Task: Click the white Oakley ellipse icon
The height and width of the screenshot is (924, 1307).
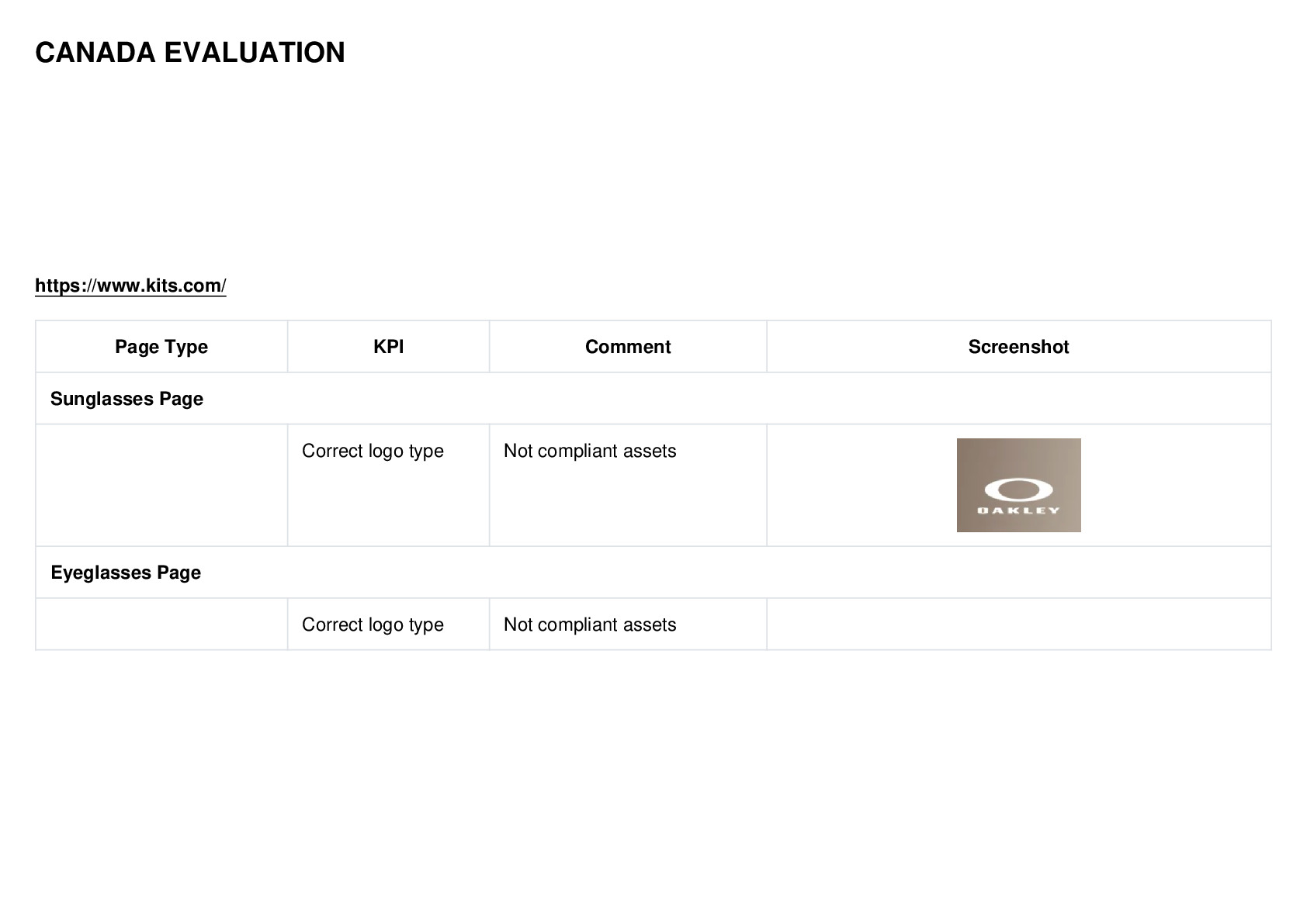Action: coord(1018,490)
